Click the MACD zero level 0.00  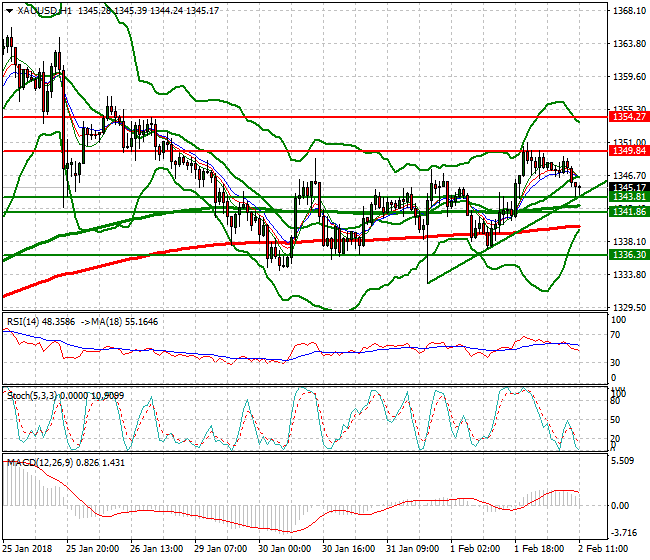click(x=620, y=506)
